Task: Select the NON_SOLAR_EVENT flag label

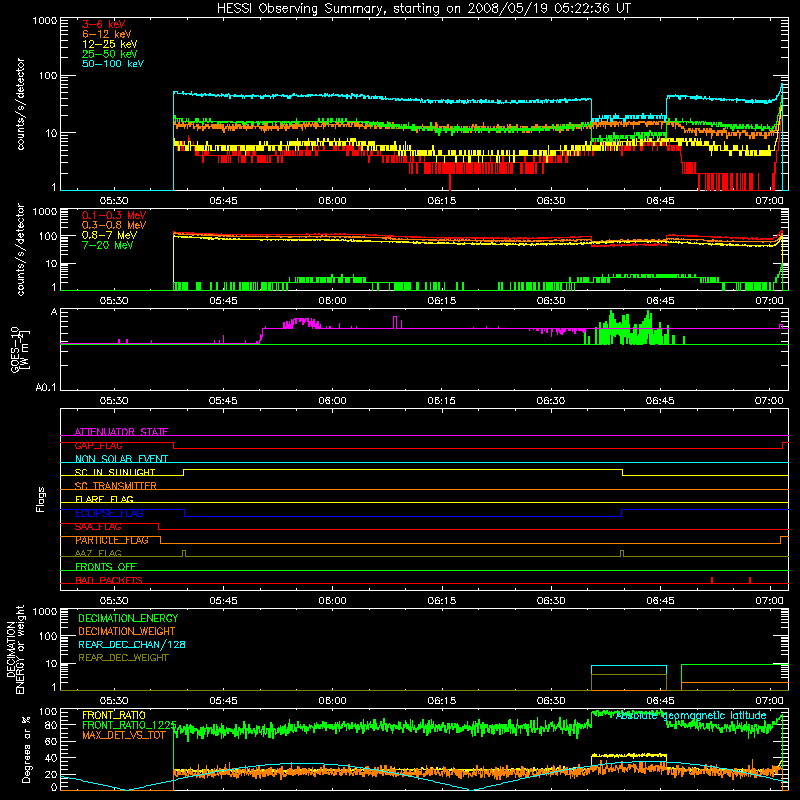Action: point(121,459)
